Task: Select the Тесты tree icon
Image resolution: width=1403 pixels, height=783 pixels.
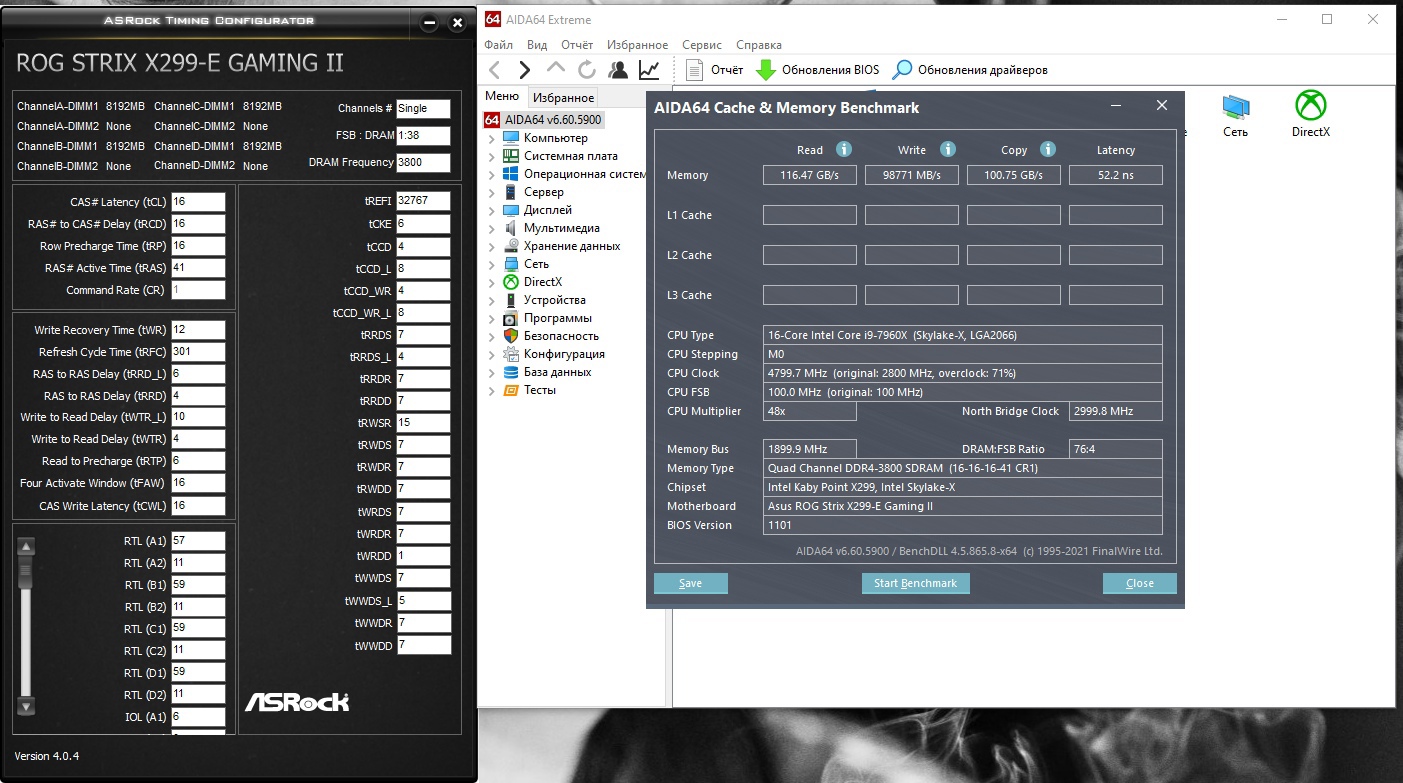Action: 511,390
